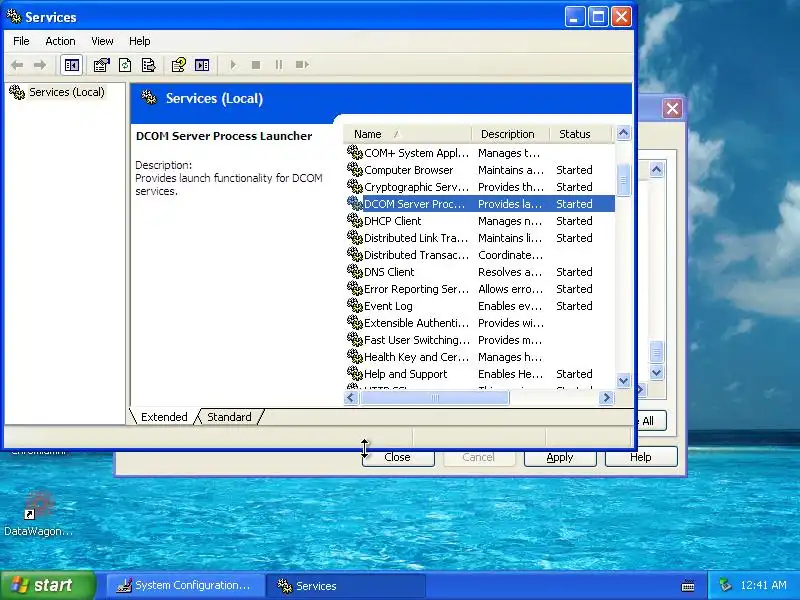Click the 12:41 AM system clock

point(763,585)
